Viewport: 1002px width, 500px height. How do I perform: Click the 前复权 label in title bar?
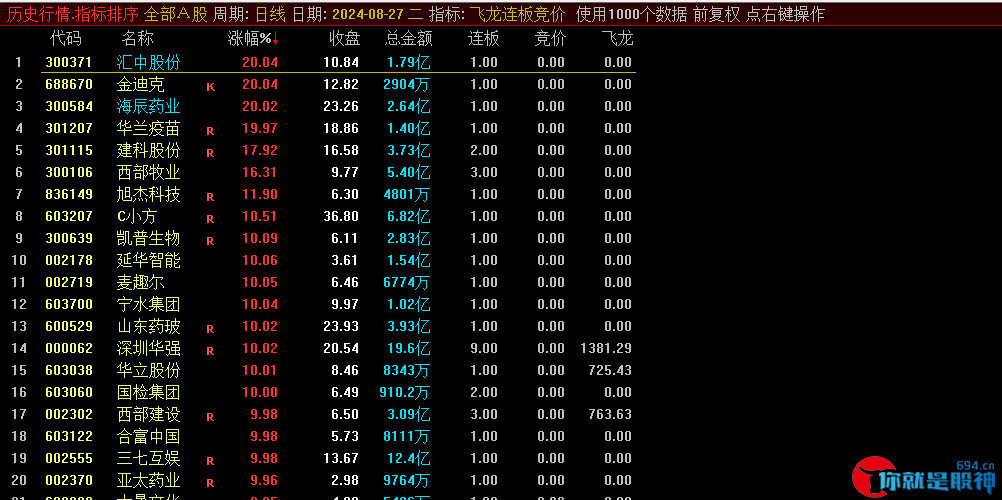(717, 14)
